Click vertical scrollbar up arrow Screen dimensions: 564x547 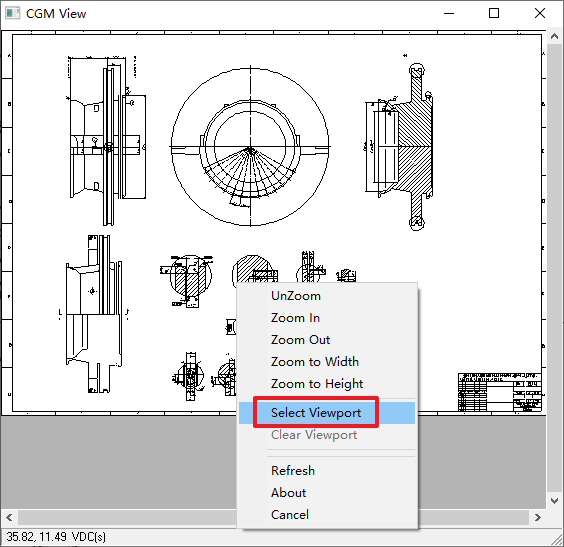(x=554, y=36)
